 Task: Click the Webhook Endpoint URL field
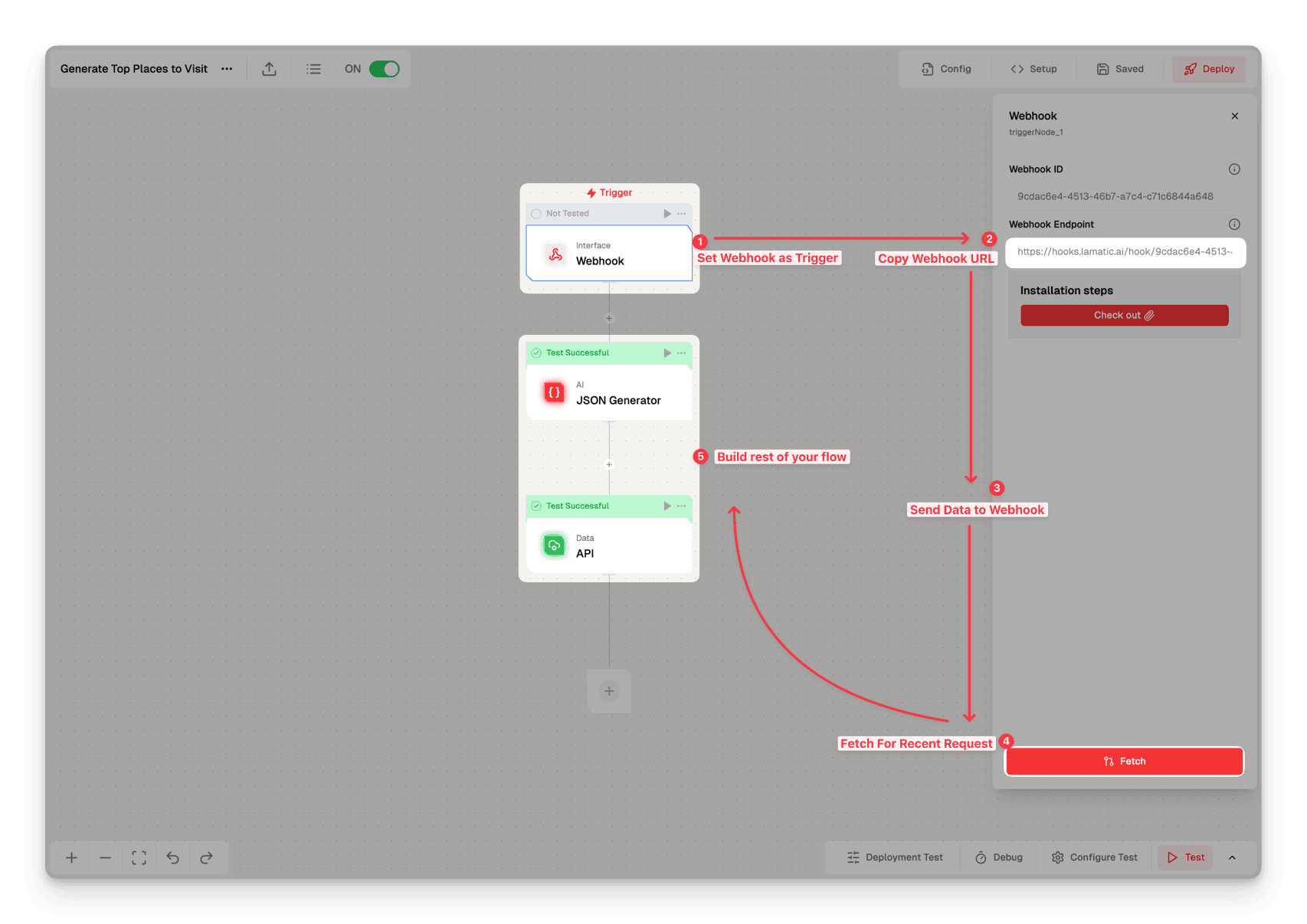click(1125, 252)
